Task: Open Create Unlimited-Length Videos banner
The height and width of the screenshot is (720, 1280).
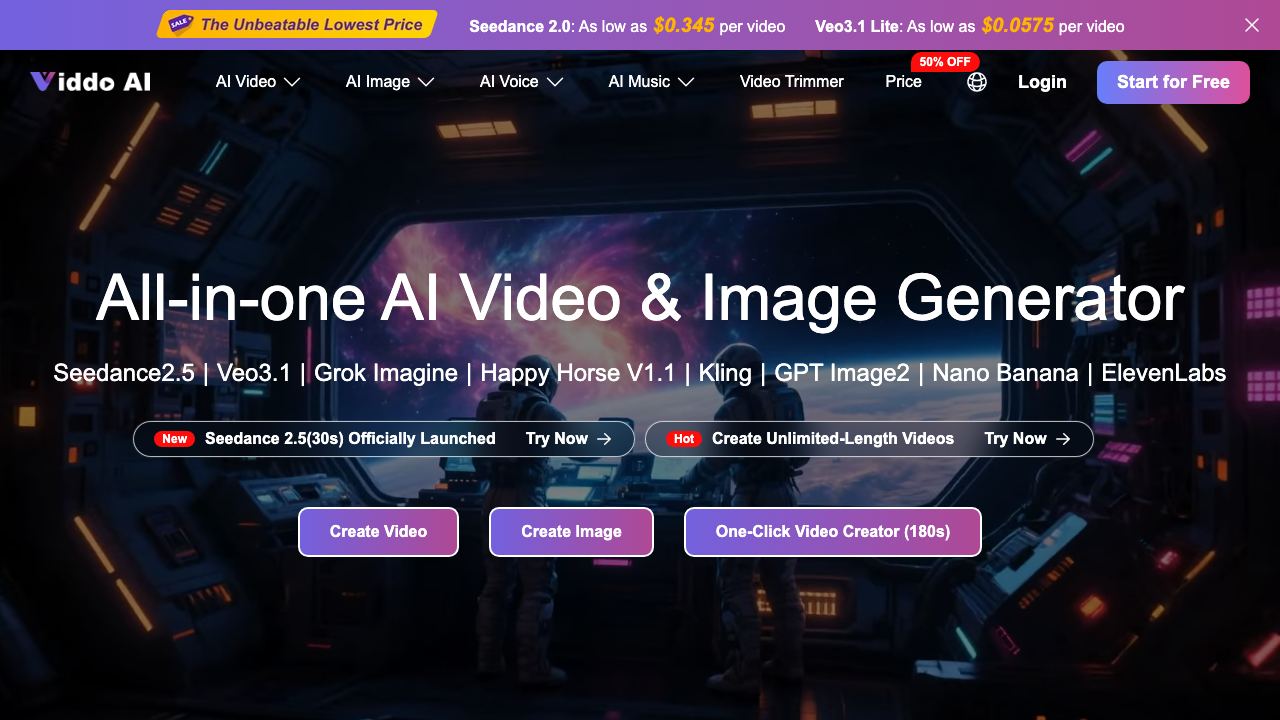Action: coord(869,438)
